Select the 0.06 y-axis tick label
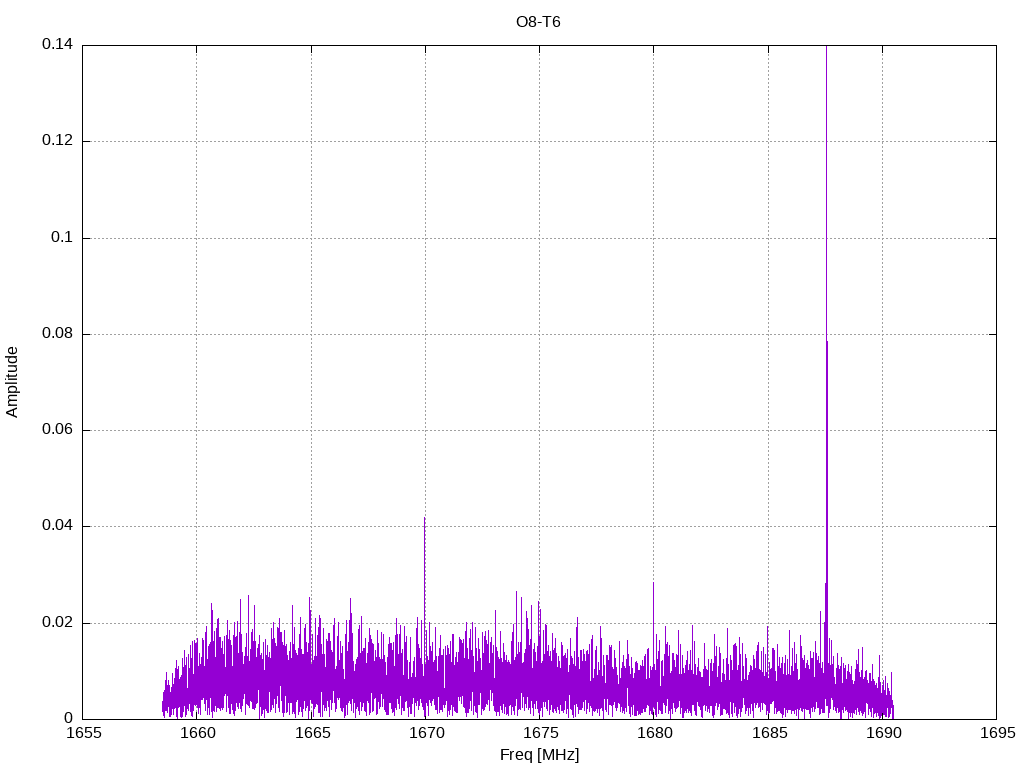The width and height of the screenshot is (1024, 768). pos(57,430)
